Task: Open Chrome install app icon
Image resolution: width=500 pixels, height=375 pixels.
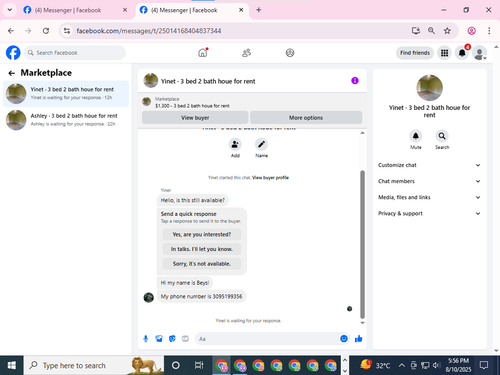Action: (x=416, y=31)
